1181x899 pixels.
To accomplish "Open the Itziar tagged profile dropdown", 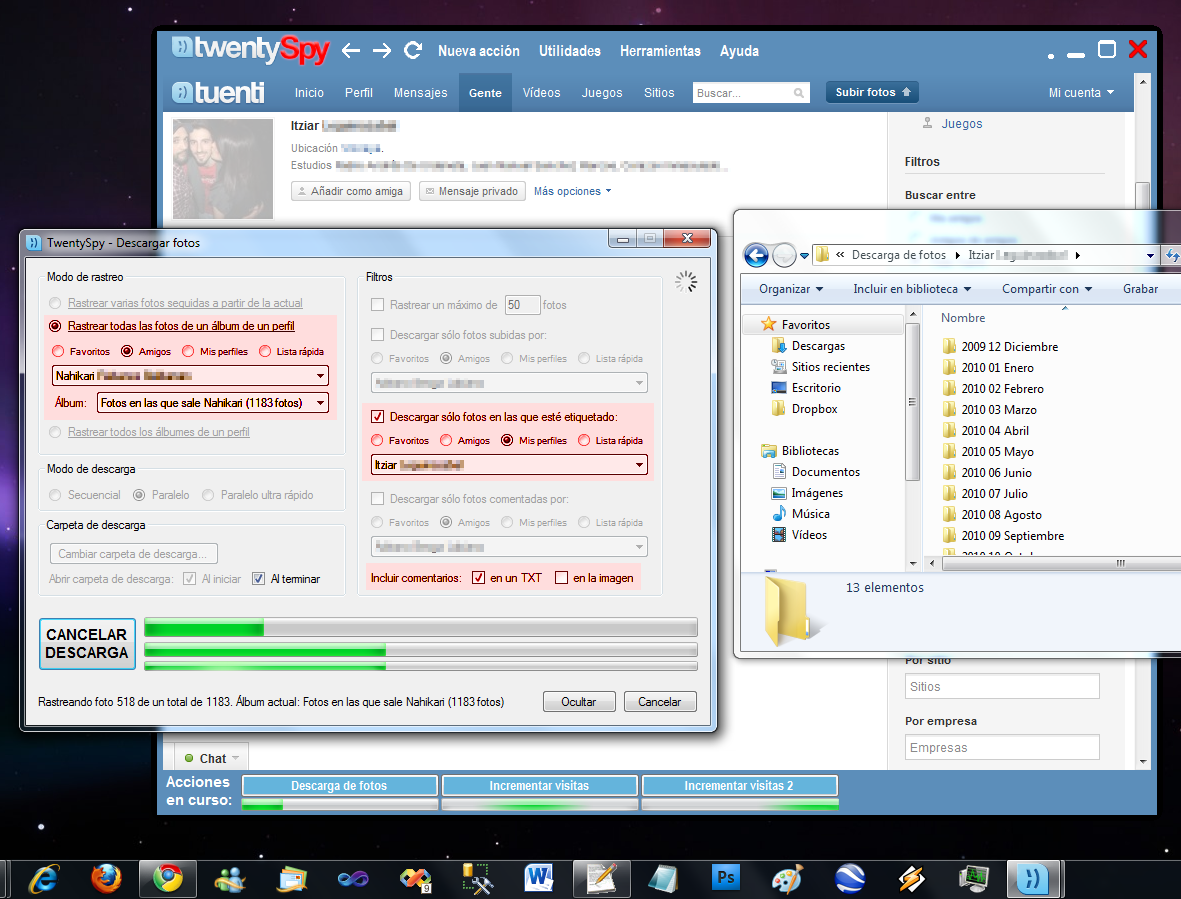I will (509, 465).
